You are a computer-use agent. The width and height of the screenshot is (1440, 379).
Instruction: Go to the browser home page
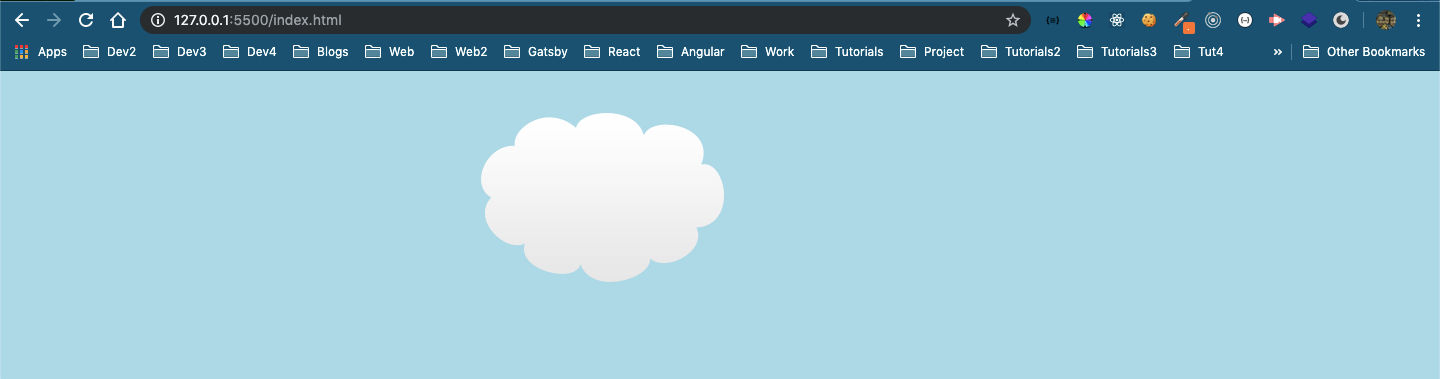tap(118, 20)
